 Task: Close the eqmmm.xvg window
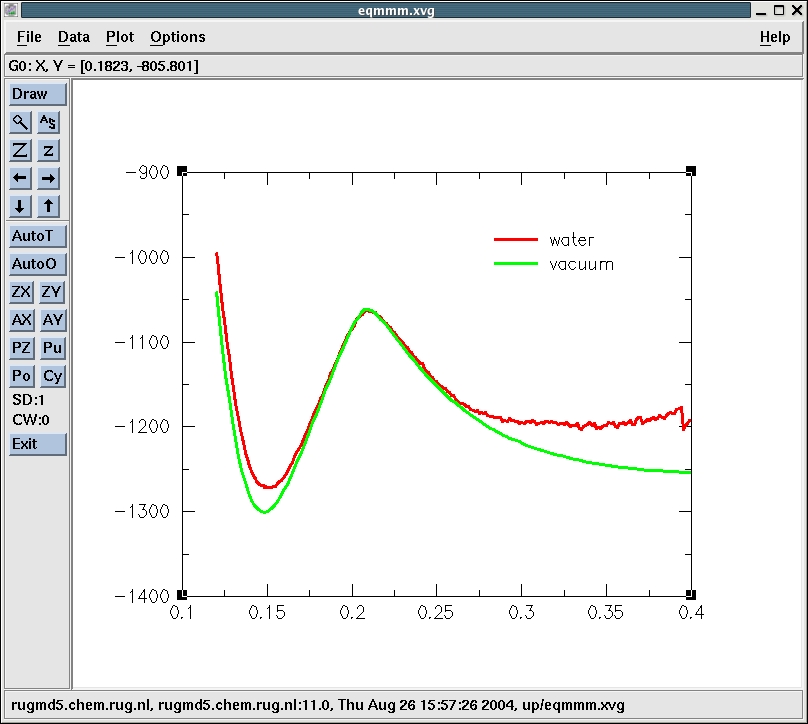tap(797, 10)
